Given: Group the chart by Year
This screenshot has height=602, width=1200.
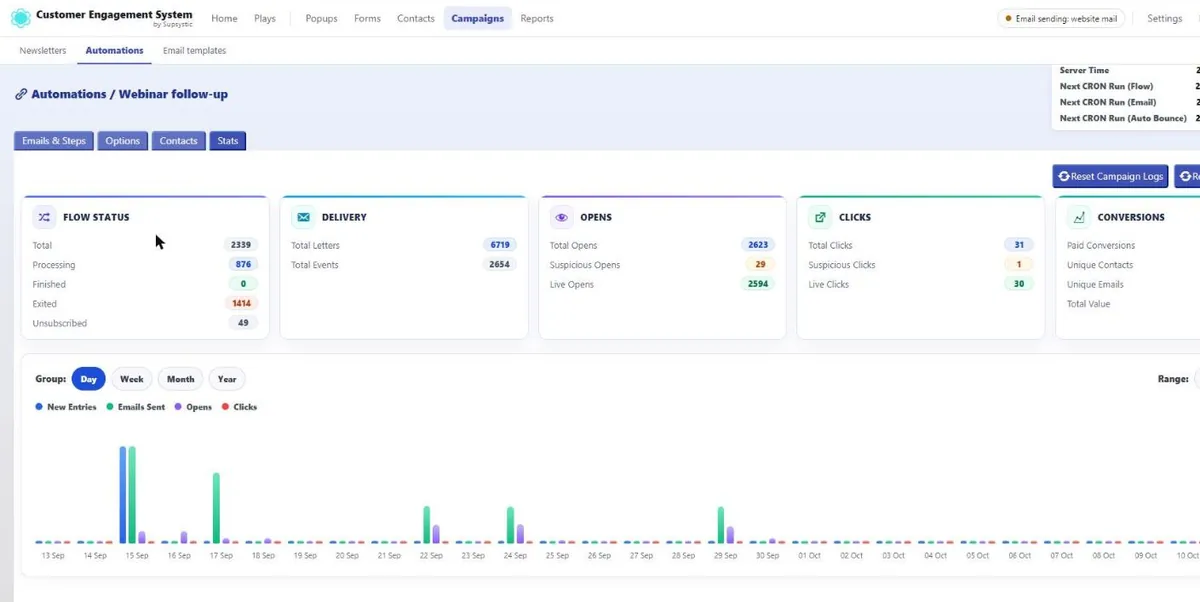Looking at the screenshot, I should pyautogui.click(x=227, y=379).
